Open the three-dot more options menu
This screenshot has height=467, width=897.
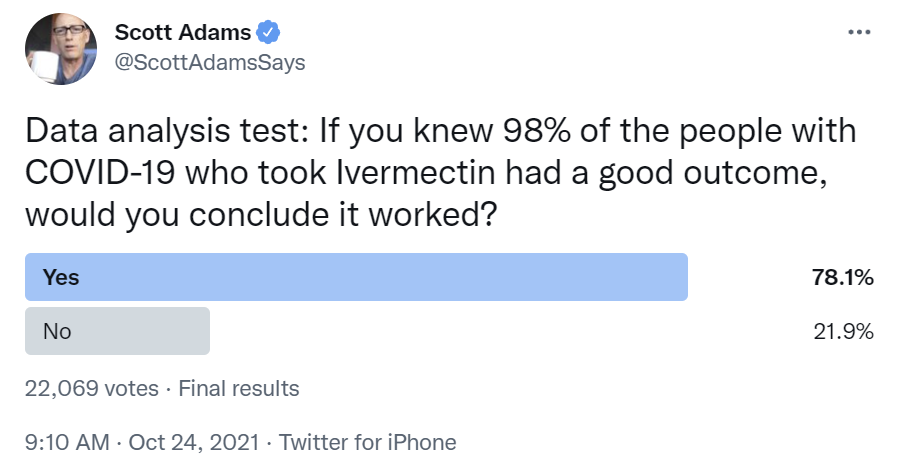tap(858, 32)
